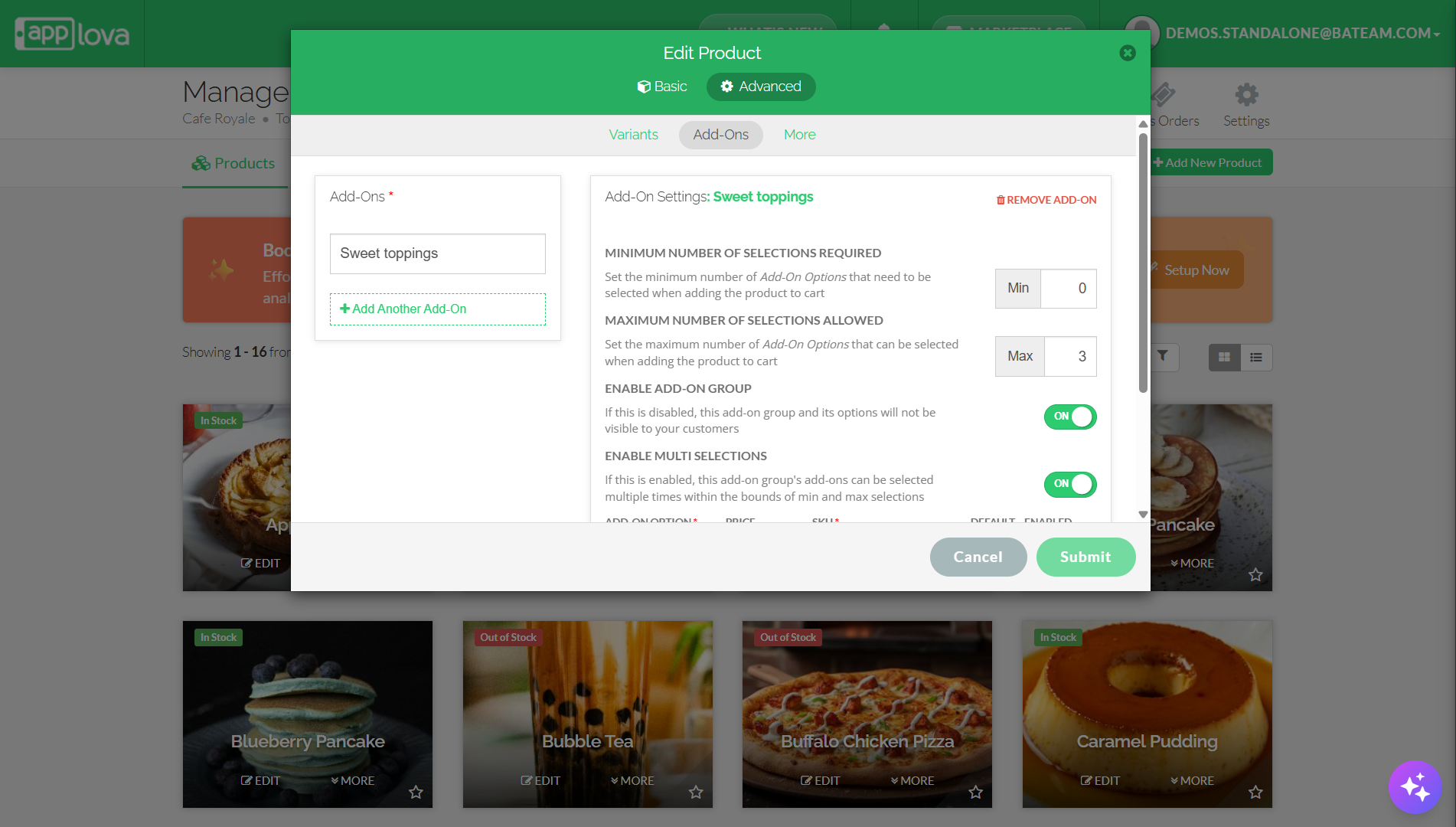The width and height of the screenshot is (1456, 827).
Task: Open the Settings gear icon
Action: (x=1245, y=95)
